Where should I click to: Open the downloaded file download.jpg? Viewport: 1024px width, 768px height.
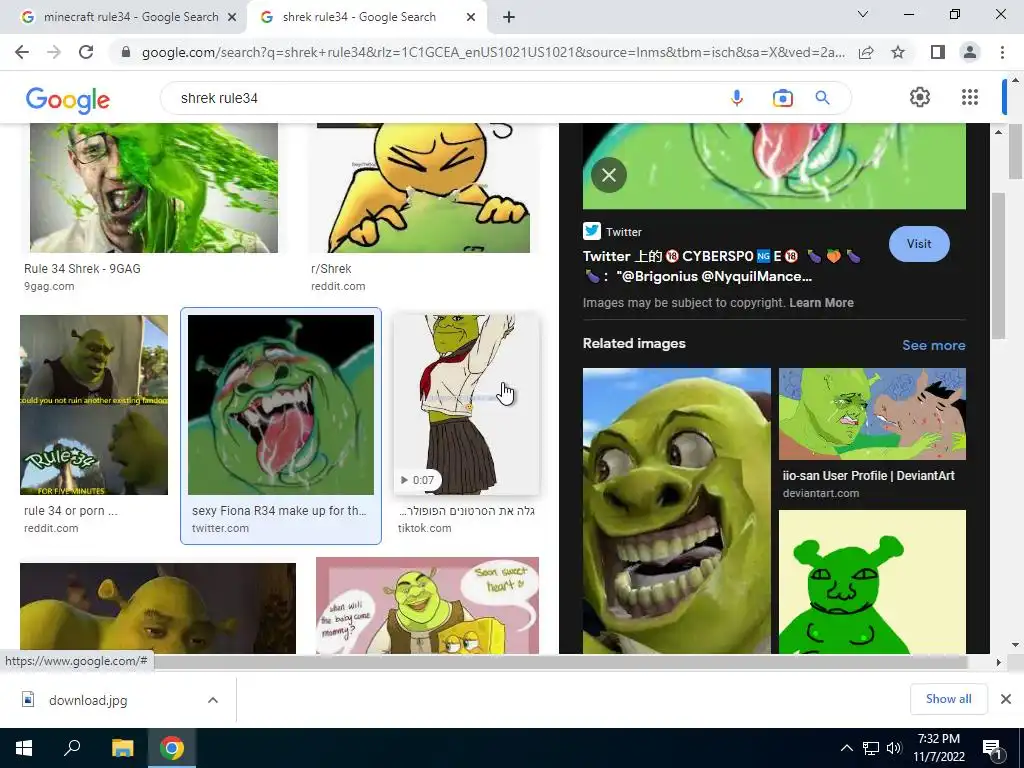pyautogui.click(x=88, y=700)
